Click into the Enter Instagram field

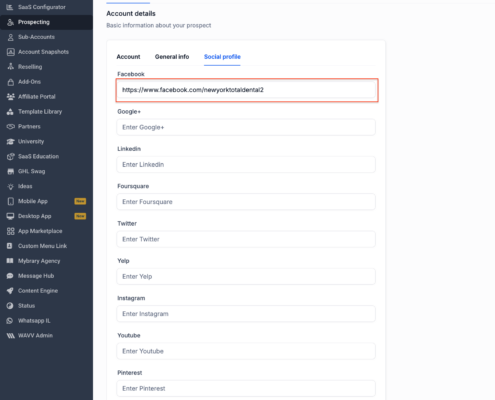[246, 314]
